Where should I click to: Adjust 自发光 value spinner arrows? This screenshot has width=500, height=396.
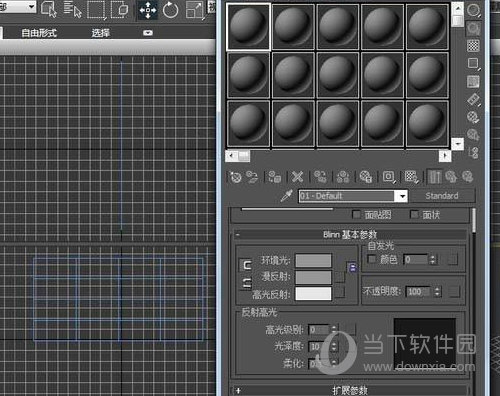click(432, 259)
